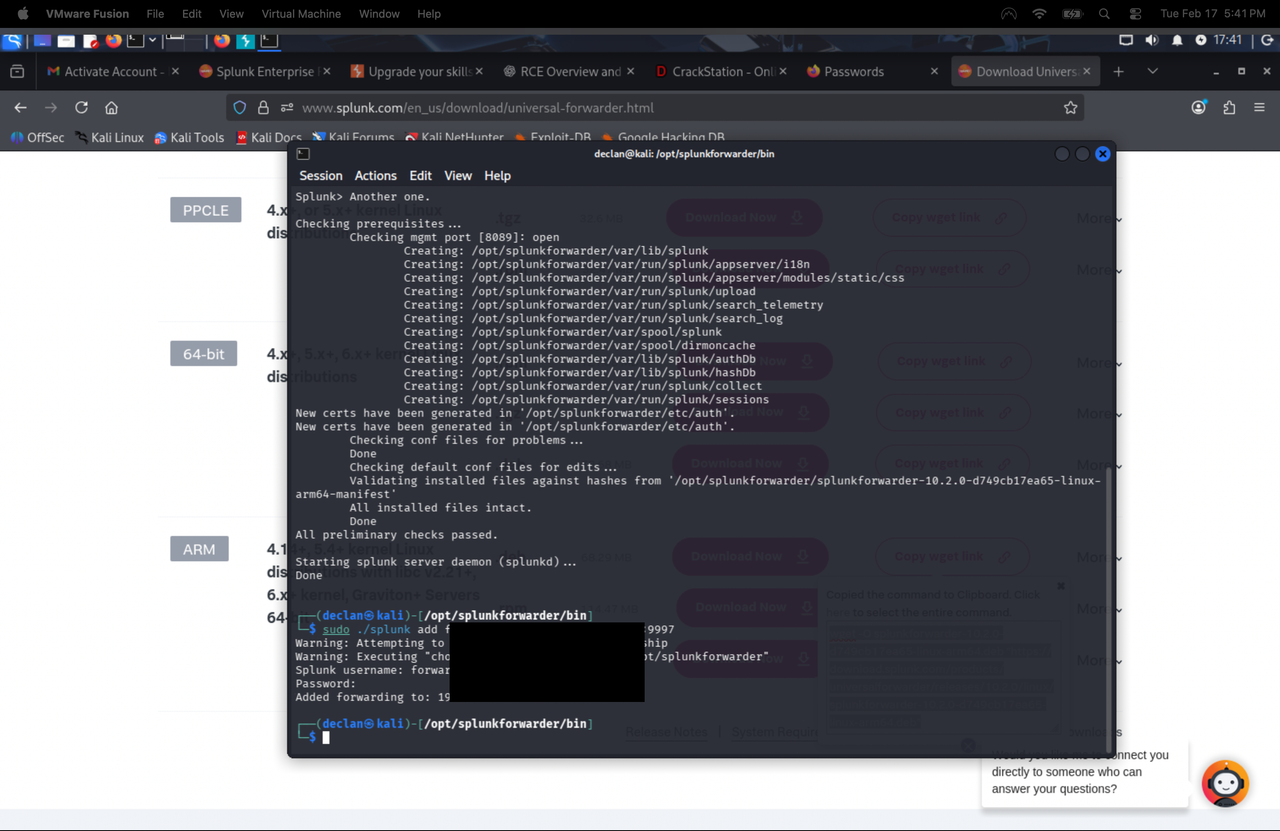Open macOS Control Center icon
1280x831 pixels.
(x=1135, y=14)
